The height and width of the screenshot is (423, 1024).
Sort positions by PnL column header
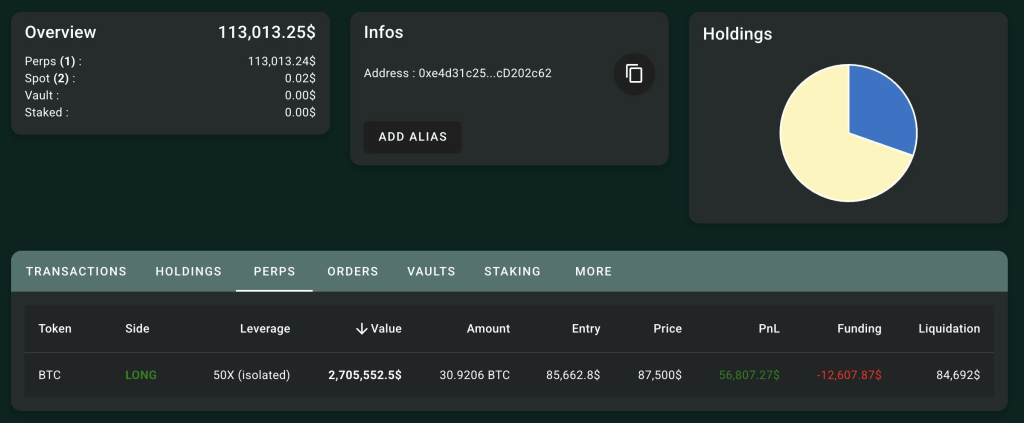click(768, 328)
